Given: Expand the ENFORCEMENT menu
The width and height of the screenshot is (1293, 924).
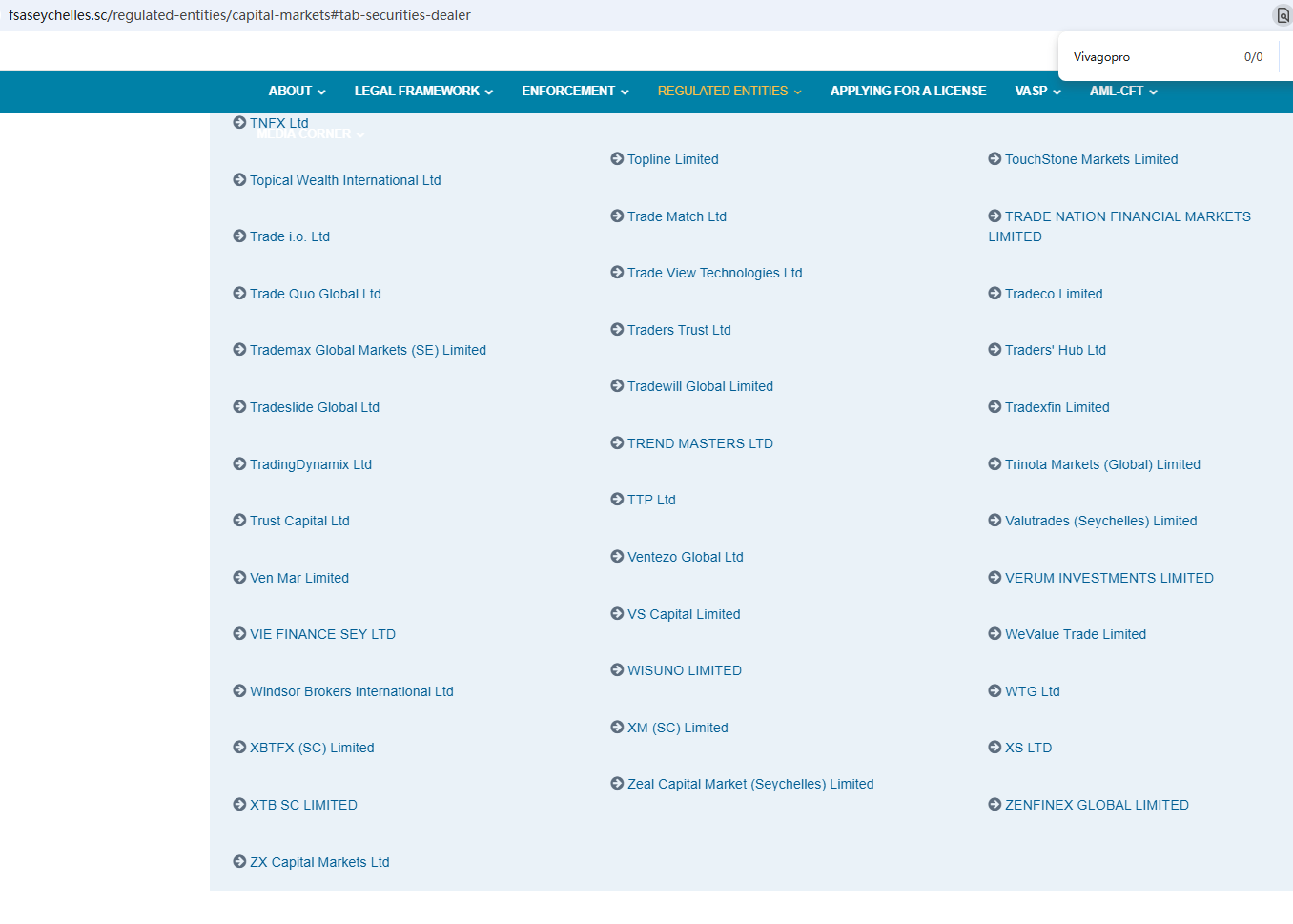Looking at the screenshot, I should pyautogui.click(x=575, y=92).
